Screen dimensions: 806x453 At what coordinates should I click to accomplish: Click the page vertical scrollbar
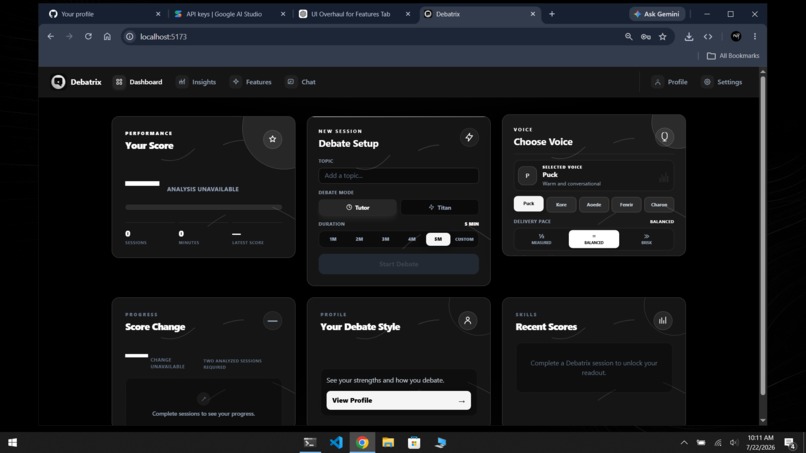[x=763, y=235]
